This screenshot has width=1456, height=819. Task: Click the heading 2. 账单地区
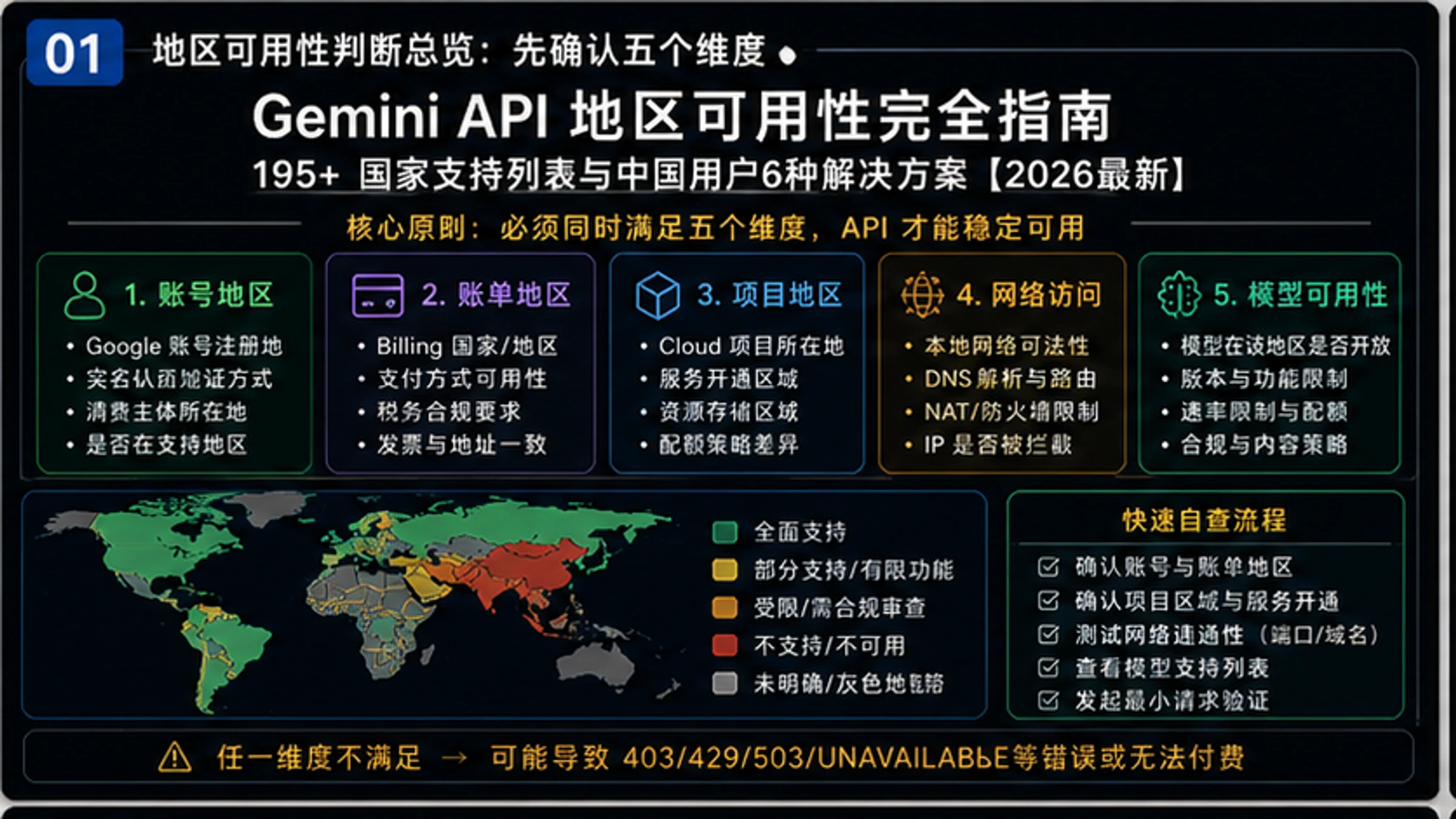[x=496, y=295]
